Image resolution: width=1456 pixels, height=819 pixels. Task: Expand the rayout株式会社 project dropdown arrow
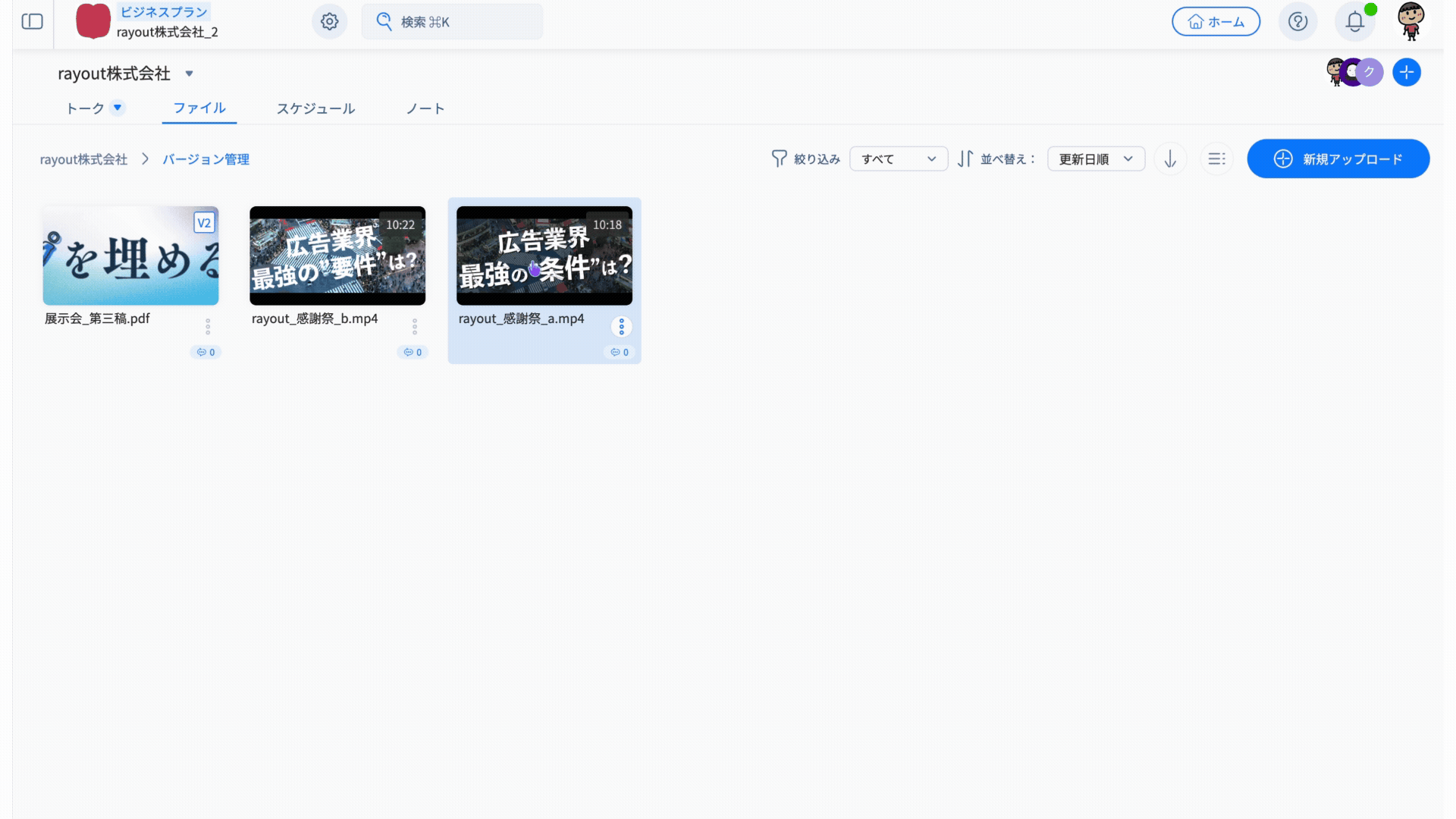(x=190, y=74)
